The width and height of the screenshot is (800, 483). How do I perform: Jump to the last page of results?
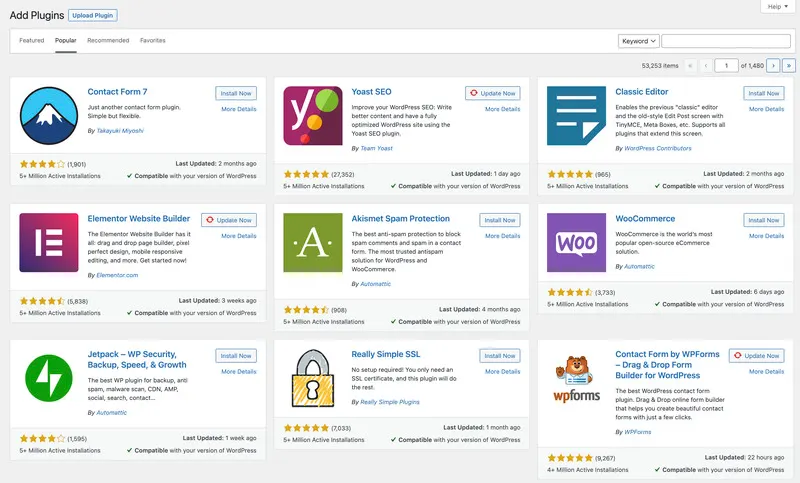tap(789, 65)
